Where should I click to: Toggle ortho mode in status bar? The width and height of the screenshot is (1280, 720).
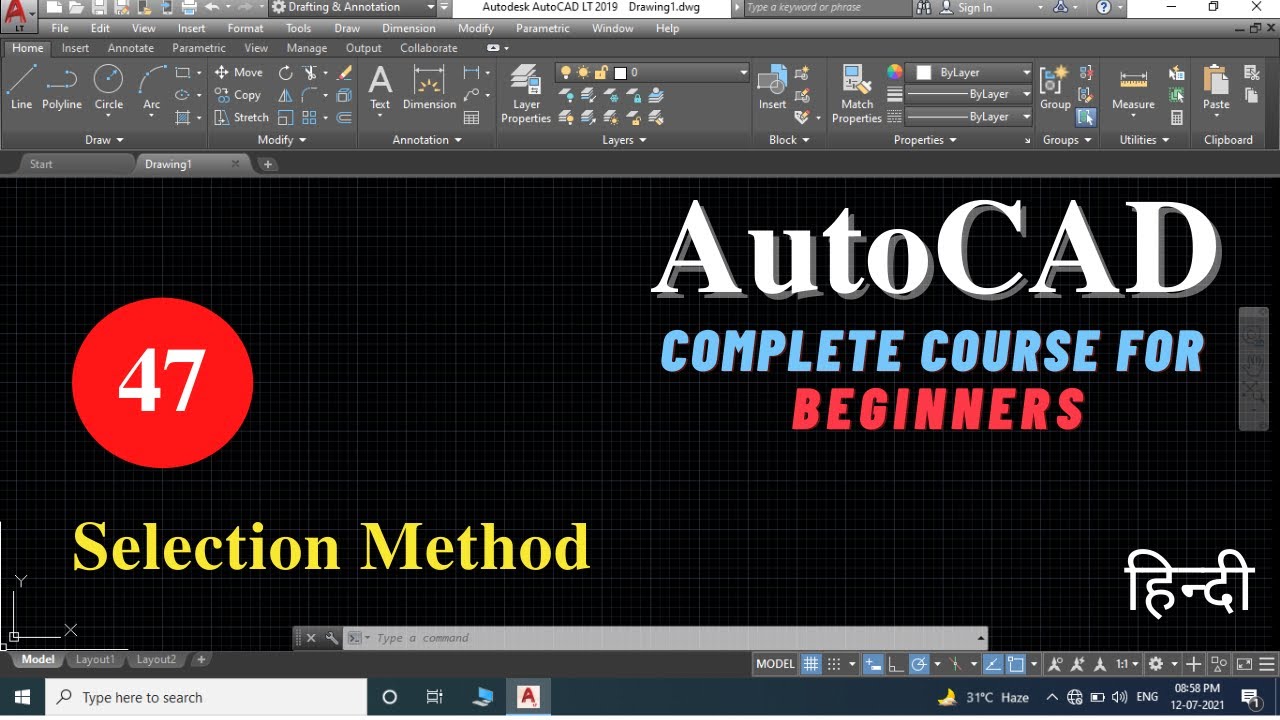[896, 664]
